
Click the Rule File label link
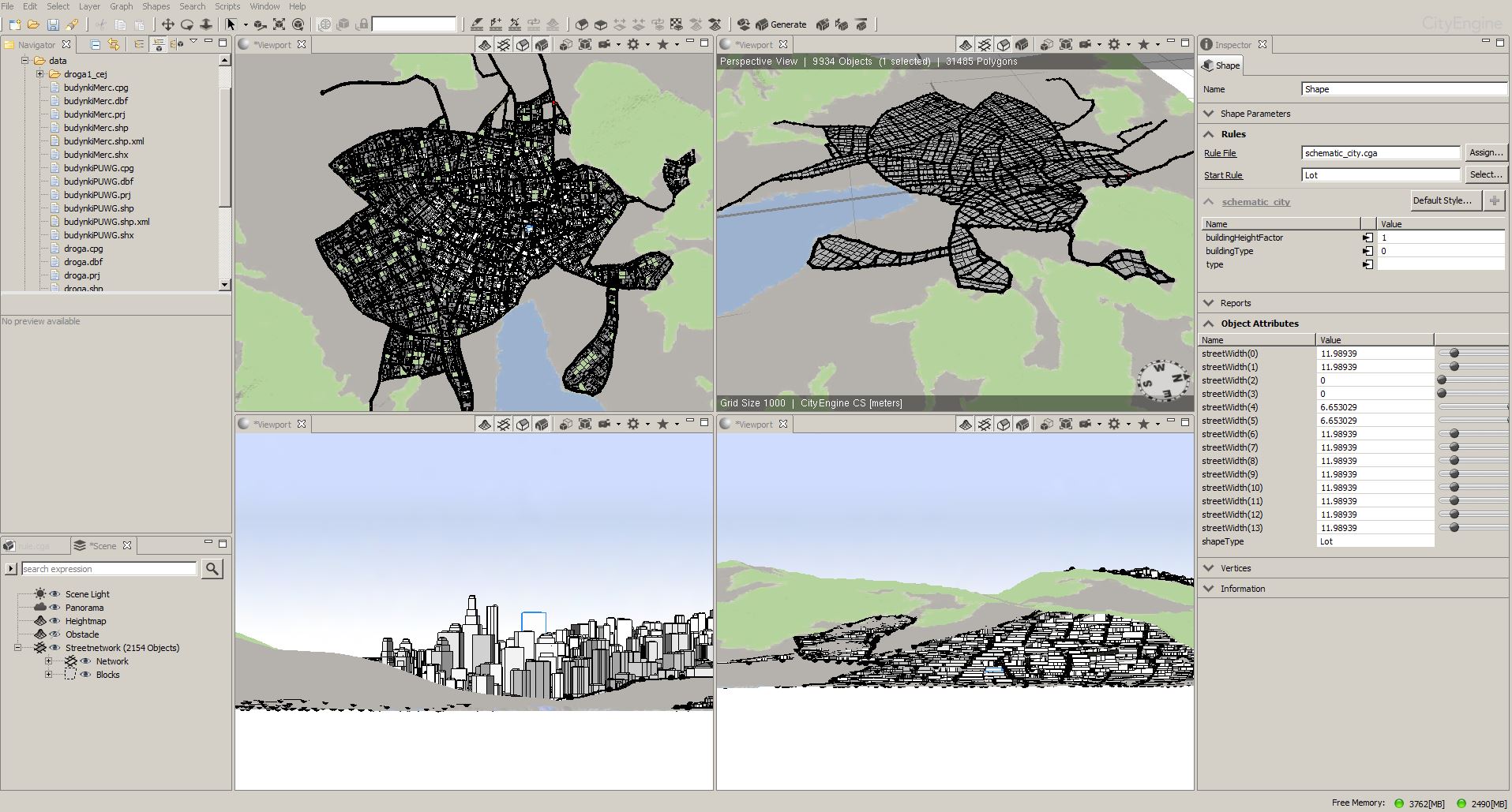coord(1220,153)
